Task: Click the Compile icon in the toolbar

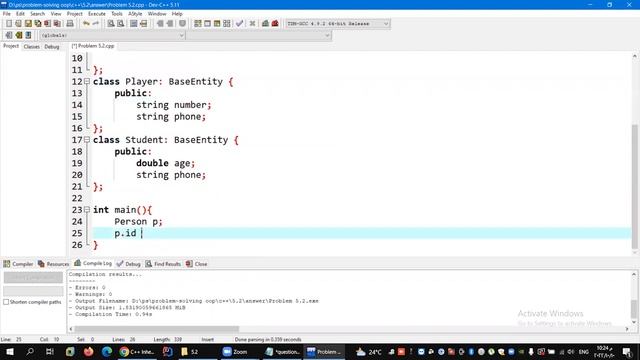Action: (198, 24)
